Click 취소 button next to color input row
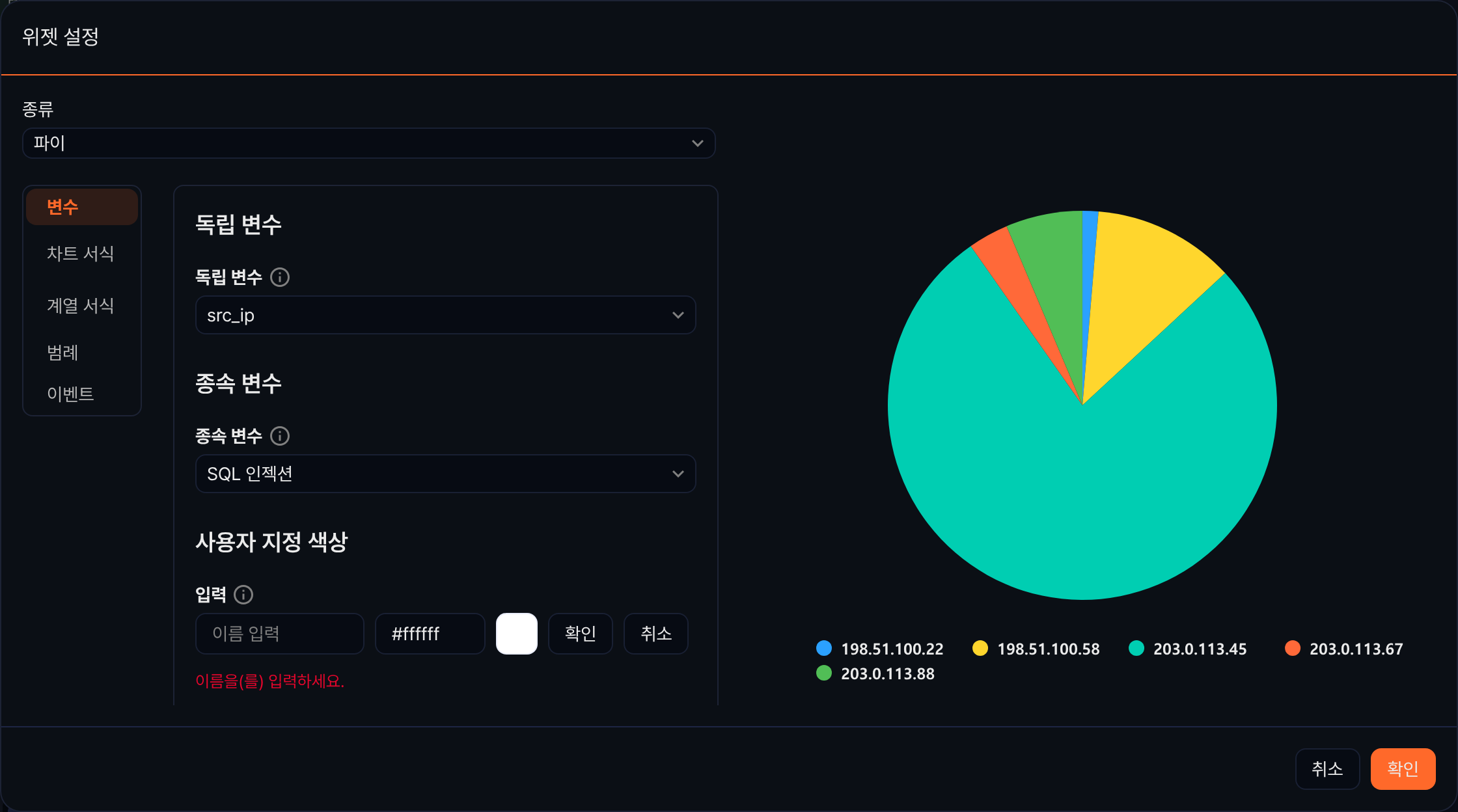The image size is (1458, 812). tap(656, 634)
